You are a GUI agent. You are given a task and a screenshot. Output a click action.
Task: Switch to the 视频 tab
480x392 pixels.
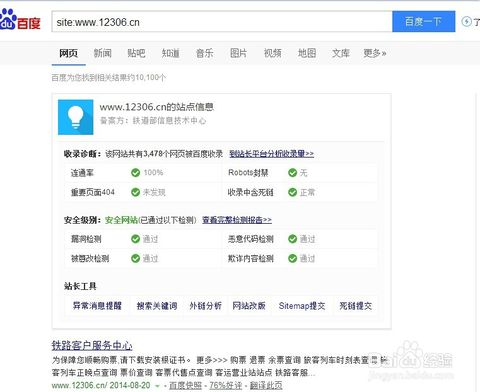pyautogui.click(x=272, y=53)
